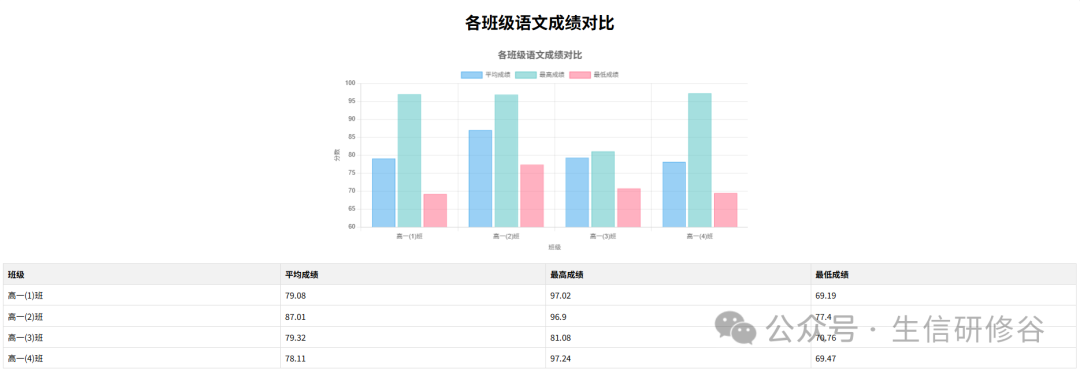Click the table cell showing 79.08
The image size is (1080, 373).
point(413,296)
